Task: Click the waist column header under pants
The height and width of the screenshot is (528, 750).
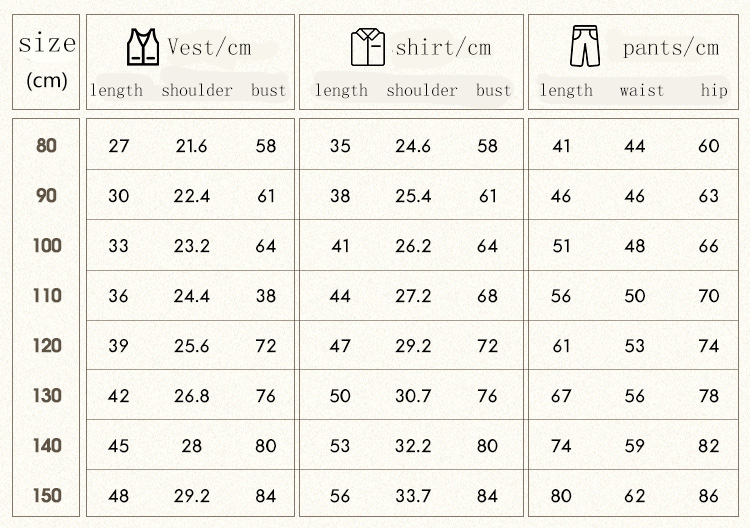Action: [641, 91]
